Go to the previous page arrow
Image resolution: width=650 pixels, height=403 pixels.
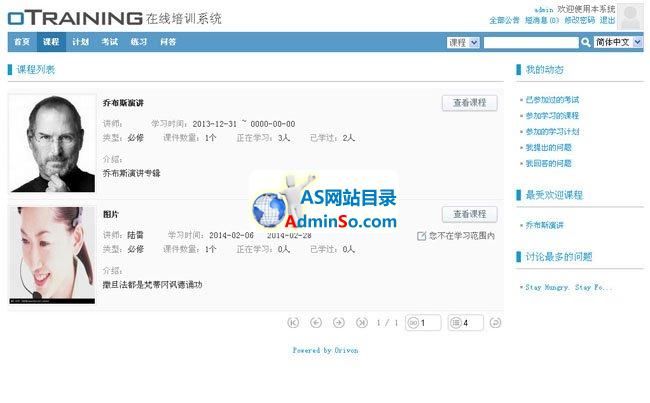point(316,323)
